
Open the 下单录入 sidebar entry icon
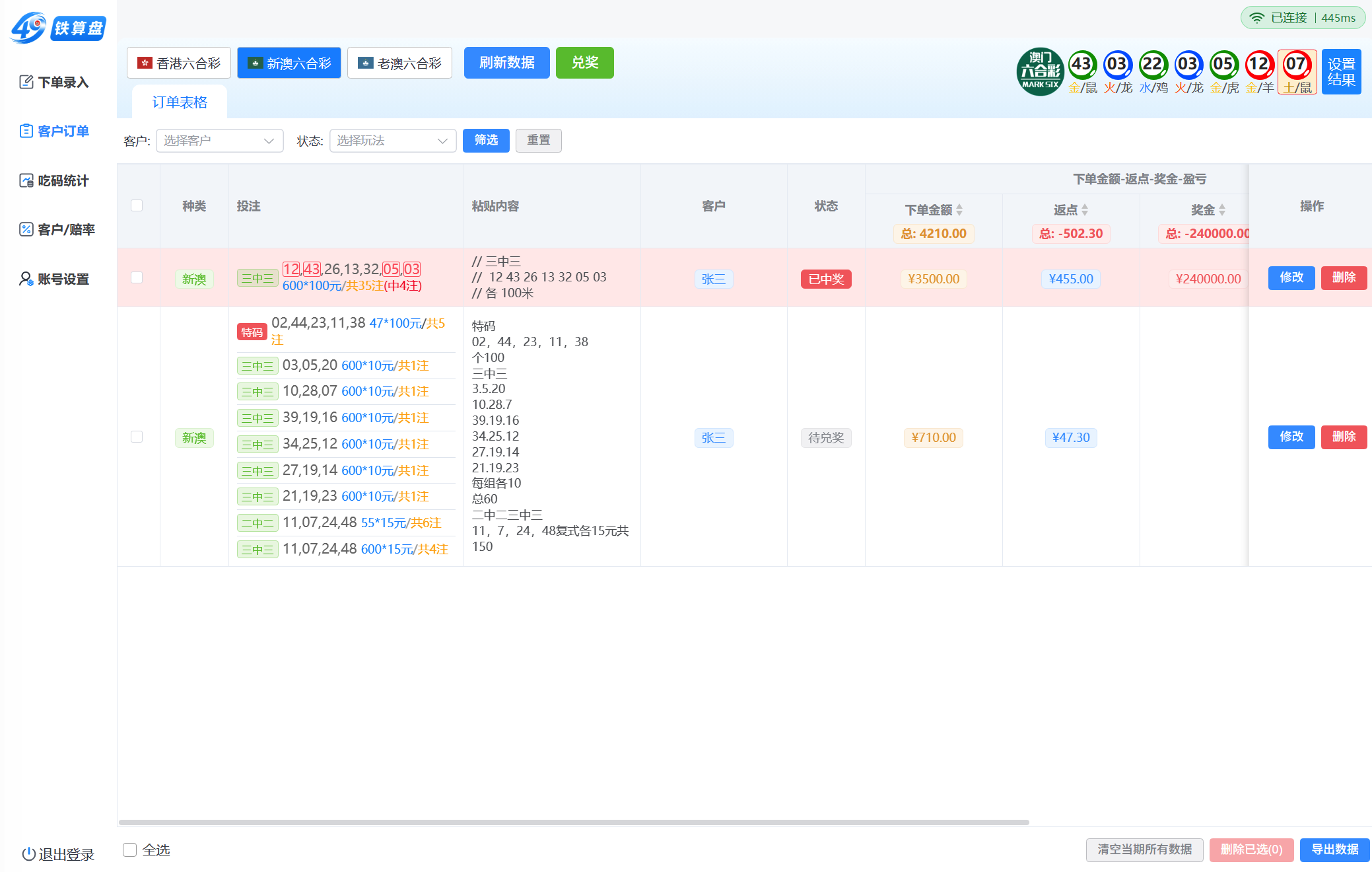[26, 82]
